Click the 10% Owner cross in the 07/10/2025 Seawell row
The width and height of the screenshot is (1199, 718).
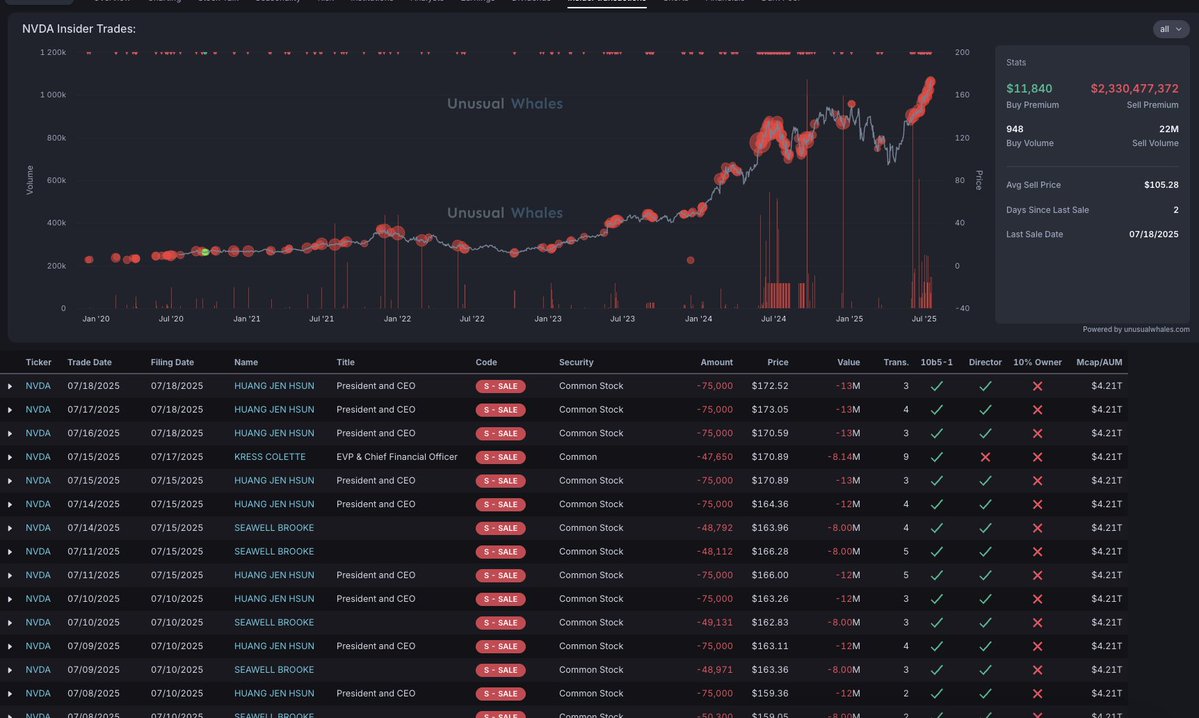(x=1038, y=623)
